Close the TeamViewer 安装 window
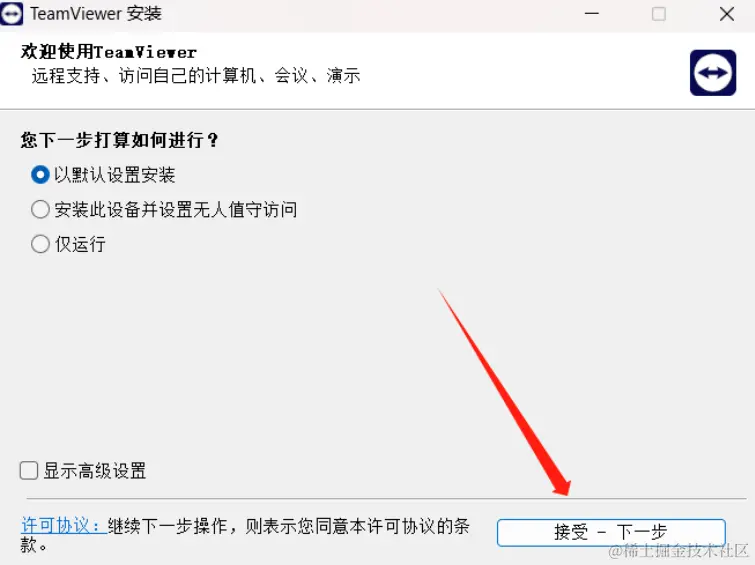Viewport: 755px width, 565px height. tap(727, 14)
